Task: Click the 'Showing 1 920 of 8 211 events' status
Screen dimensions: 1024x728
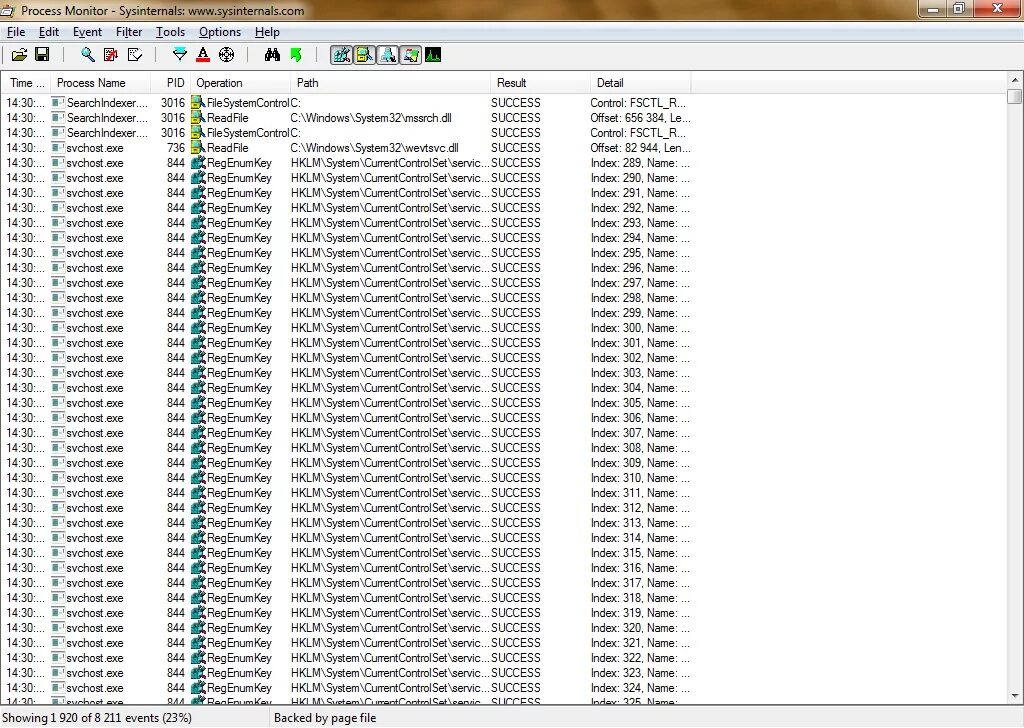Action: [x=97, y=718]
